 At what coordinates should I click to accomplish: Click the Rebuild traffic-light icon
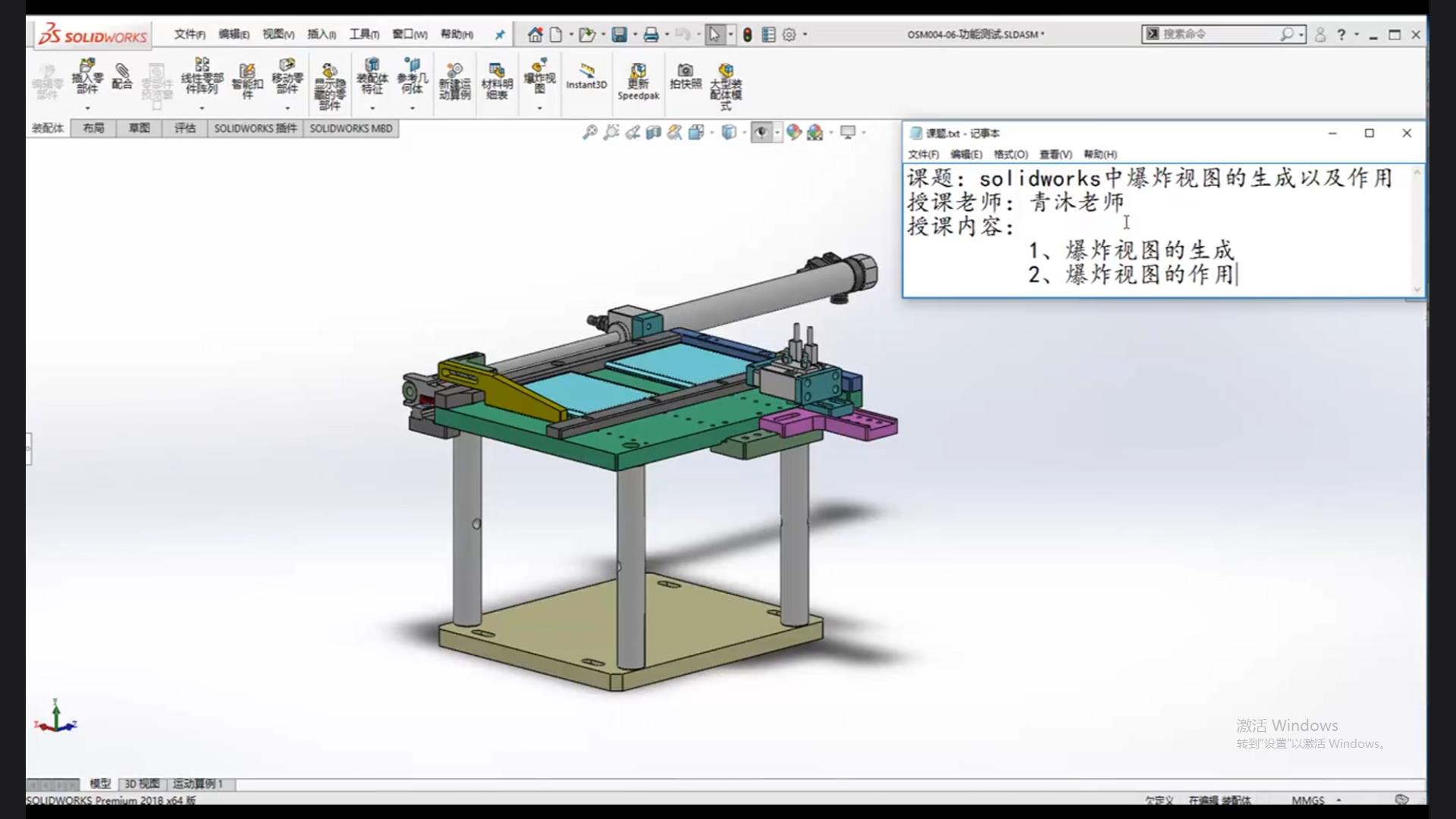pyautogui.click(x=747, y=35)
